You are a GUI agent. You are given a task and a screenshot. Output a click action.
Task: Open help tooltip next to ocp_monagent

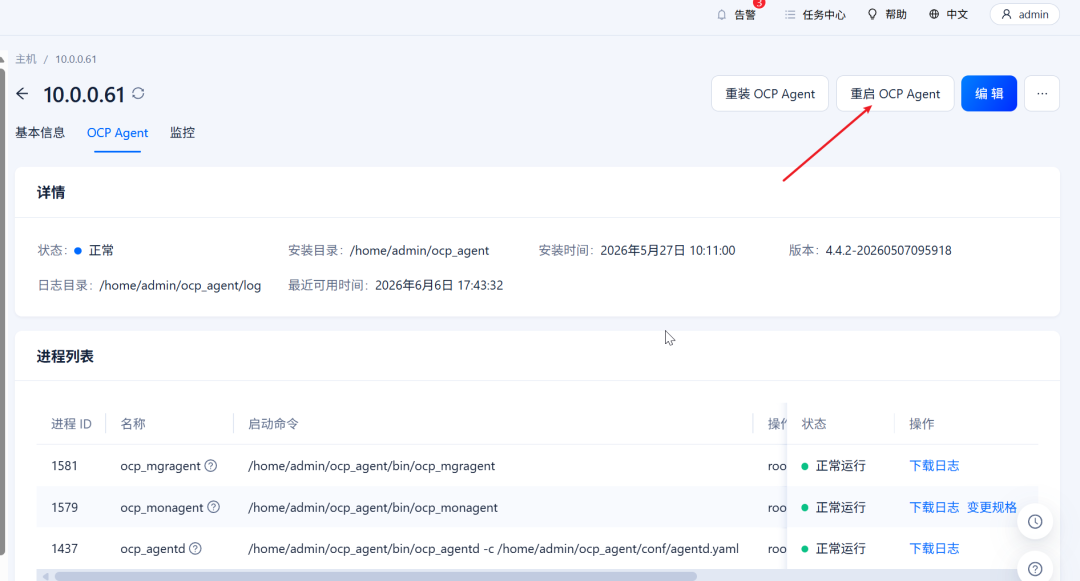point(214,507)
